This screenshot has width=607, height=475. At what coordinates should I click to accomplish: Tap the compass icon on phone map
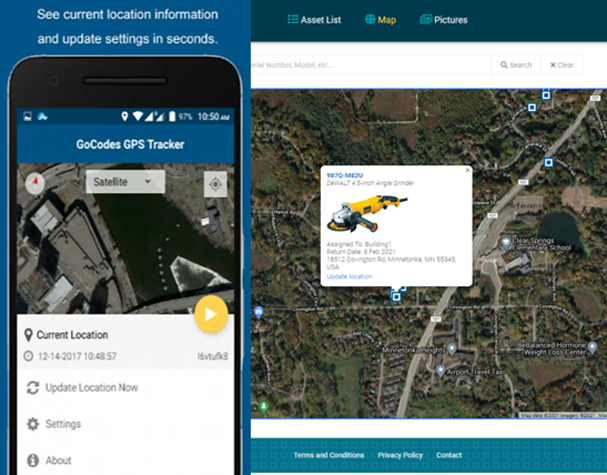[x=35, y=183]
